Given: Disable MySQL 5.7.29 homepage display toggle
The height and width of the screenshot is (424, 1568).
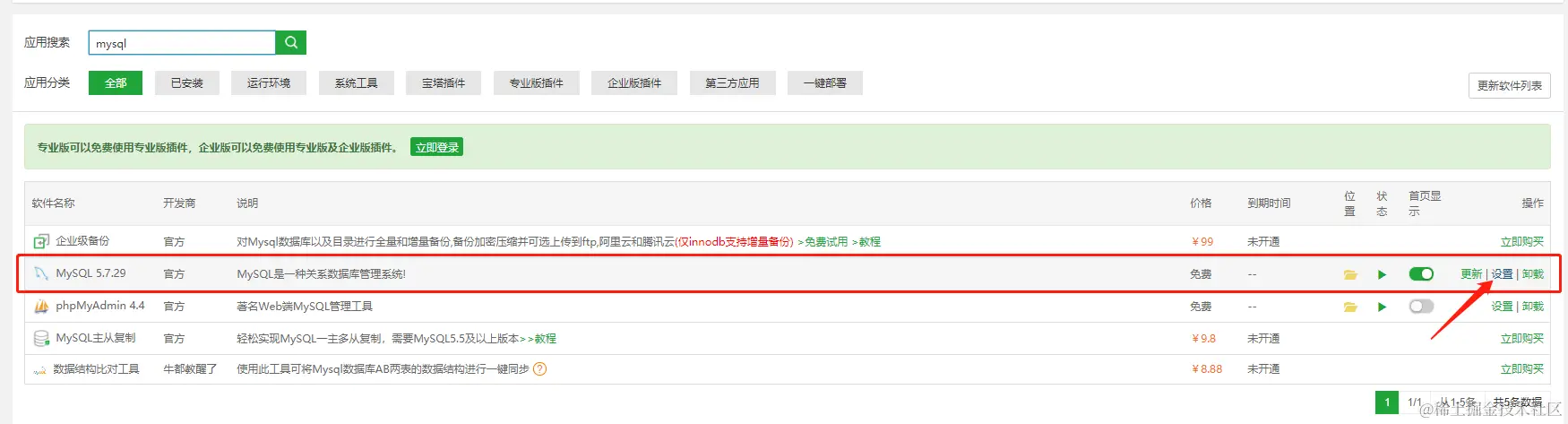Looking at the screenshot, I should (x=1421, y=273).
